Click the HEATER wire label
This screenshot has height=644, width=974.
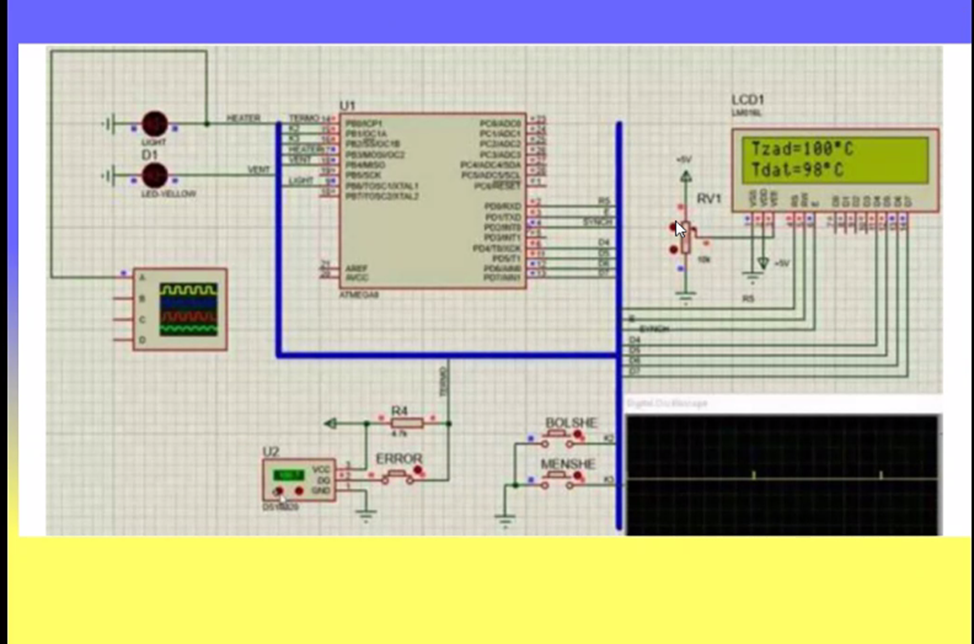coord(243,119)
